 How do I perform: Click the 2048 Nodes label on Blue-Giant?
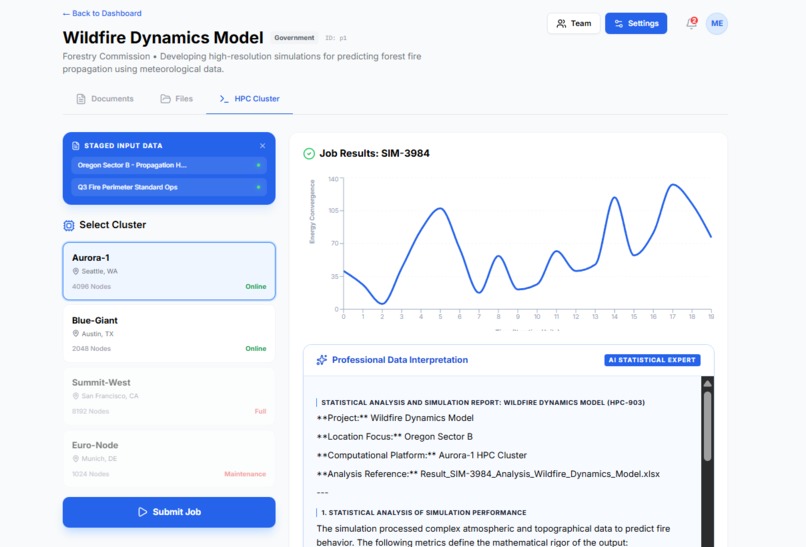click(91, 349)
